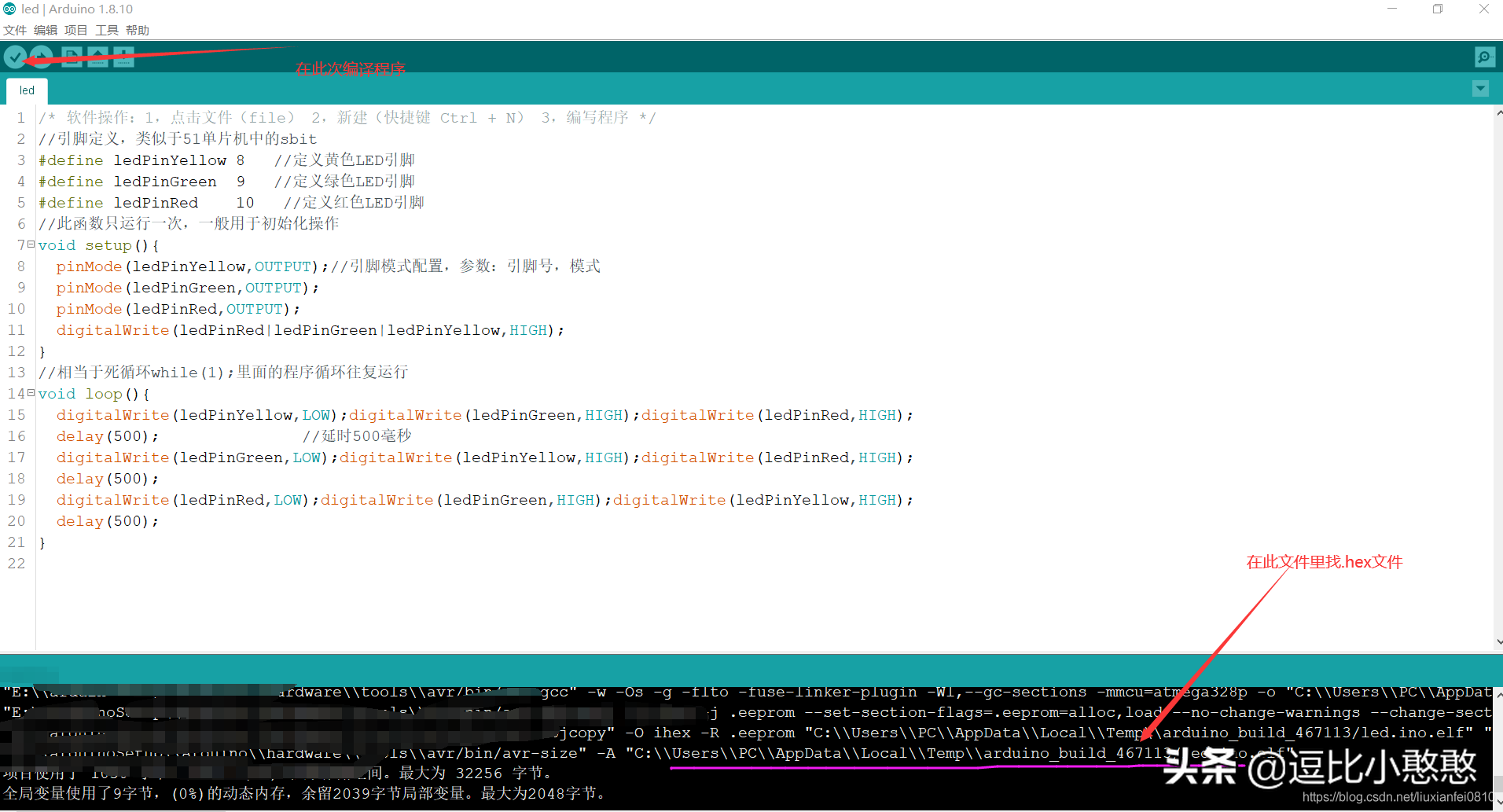This screenshot has height=812, width=1503.
Task: Select the led sketch tab
Action: (26, 90)
